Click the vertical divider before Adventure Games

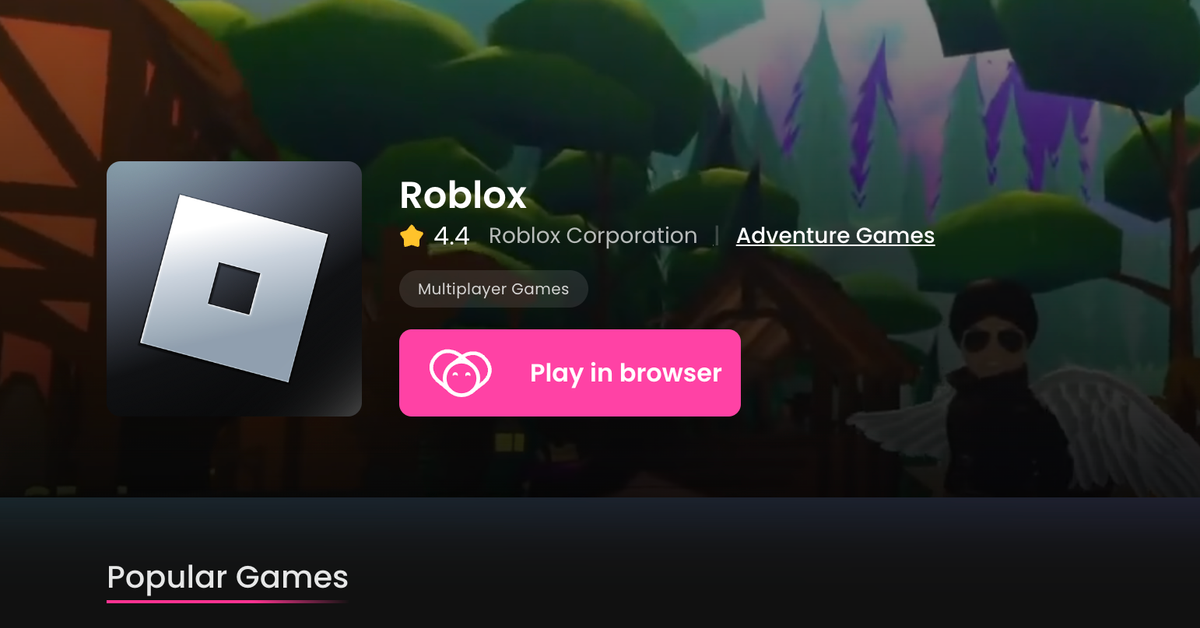717,236
